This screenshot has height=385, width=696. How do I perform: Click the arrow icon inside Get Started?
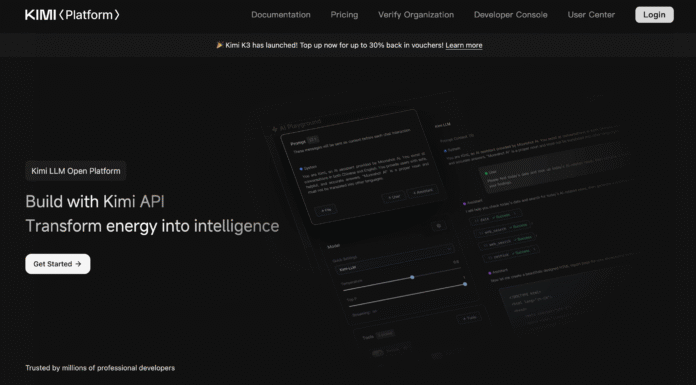(x=79, y=264)
